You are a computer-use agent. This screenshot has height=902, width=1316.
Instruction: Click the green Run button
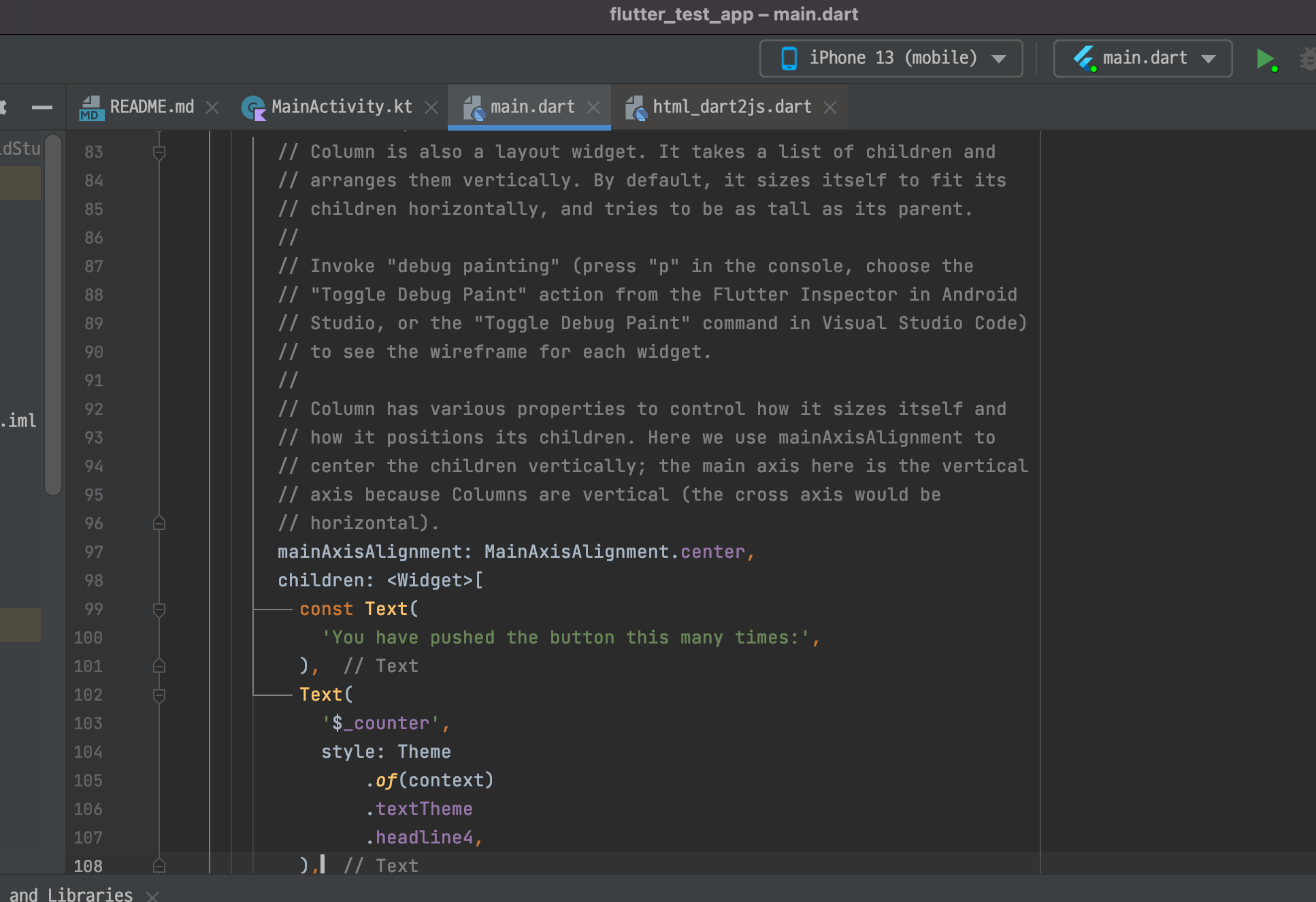[x=1264, y=59]
